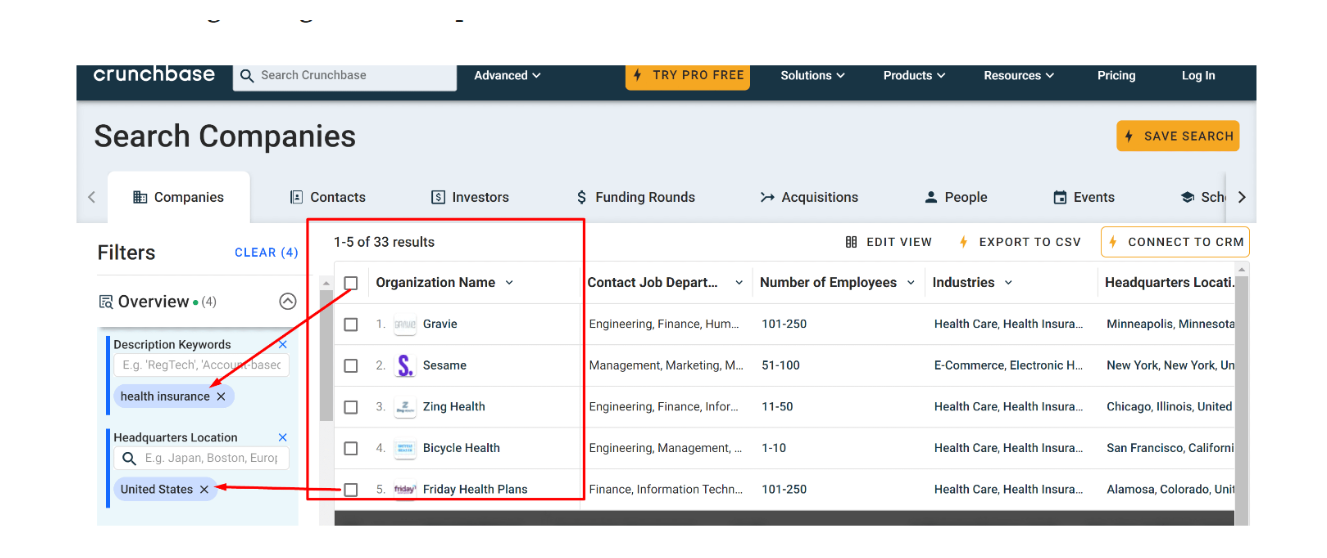Select the Bicycle Health row checkbox

click(351, 449)
